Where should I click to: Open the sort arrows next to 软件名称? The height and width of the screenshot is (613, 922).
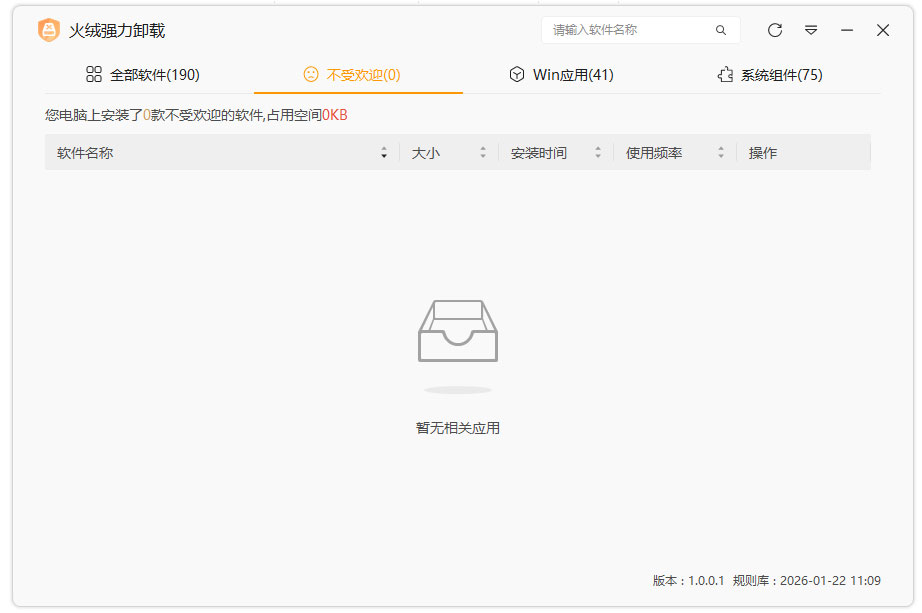tap(384, 152)
